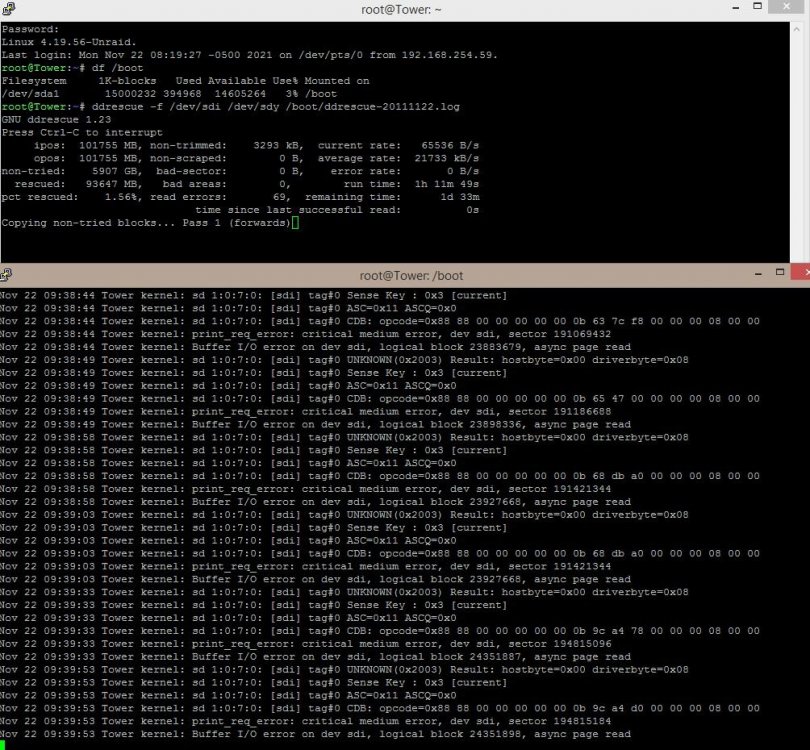Close the root@Tower: ~ window
The width and height of the screenshot is (810, 750).
pyautogui.click(x=786, y=7)
